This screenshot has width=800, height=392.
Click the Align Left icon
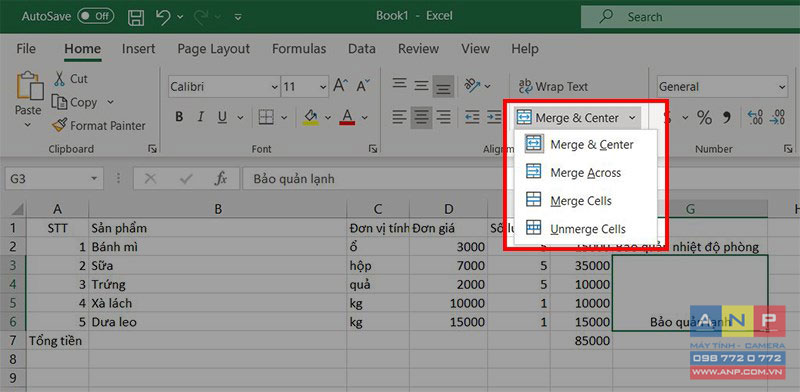399,117
